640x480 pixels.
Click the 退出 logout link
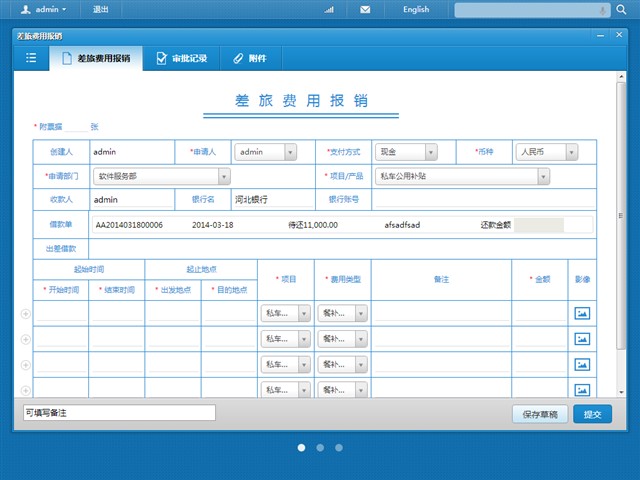coord(100,9)
